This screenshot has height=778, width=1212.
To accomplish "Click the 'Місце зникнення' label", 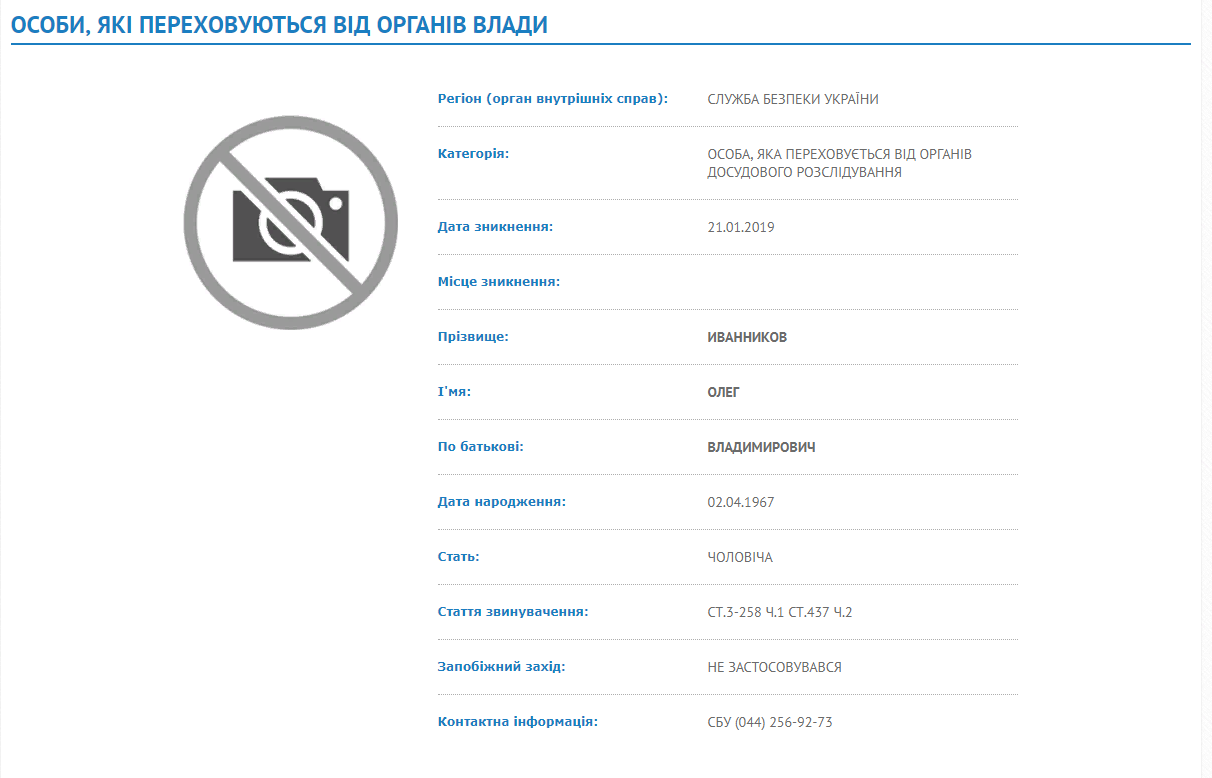I will pos(498,282).
